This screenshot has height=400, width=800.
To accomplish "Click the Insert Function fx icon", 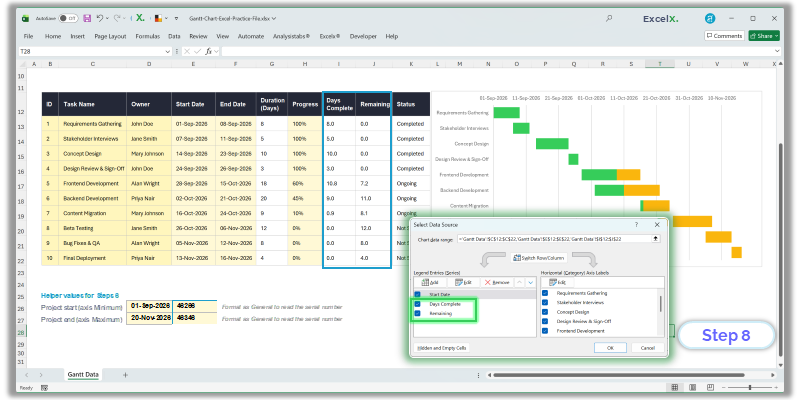I will click(209, 51).
